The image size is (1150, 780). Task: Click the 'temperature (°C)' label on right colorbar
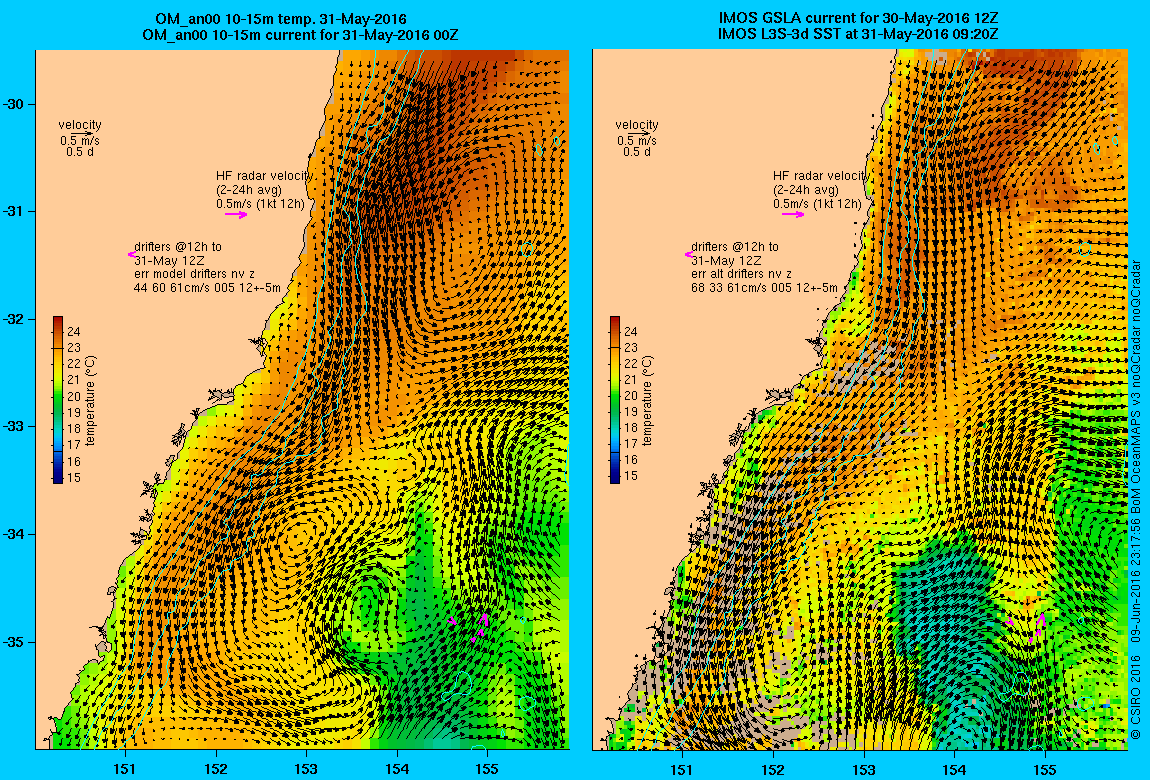point(647,400)
